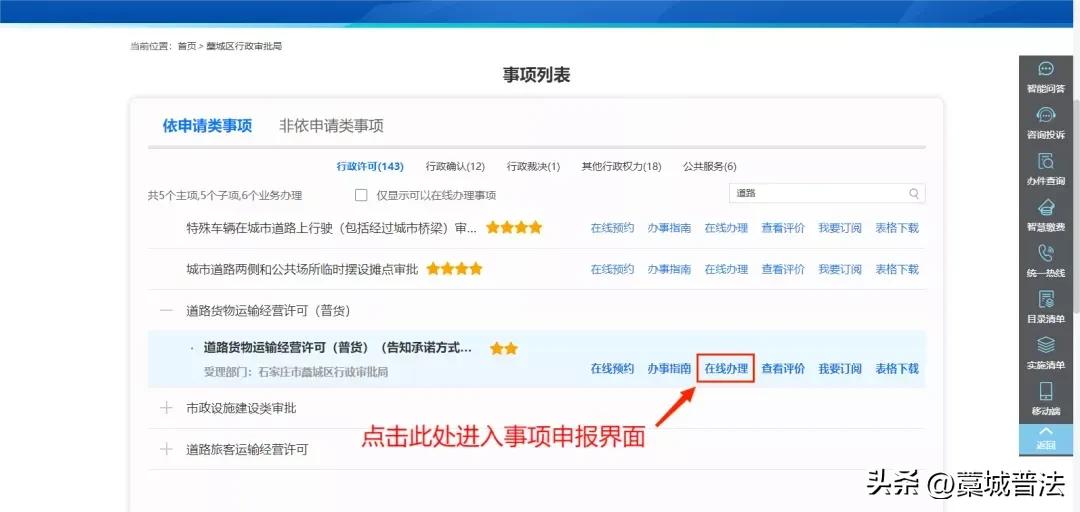Image resolution: width=1080 pixels, height=512 pixels.
Task: Open 特殊车辆在城市道路上行驶 item title
Action: tap(331, 228)
